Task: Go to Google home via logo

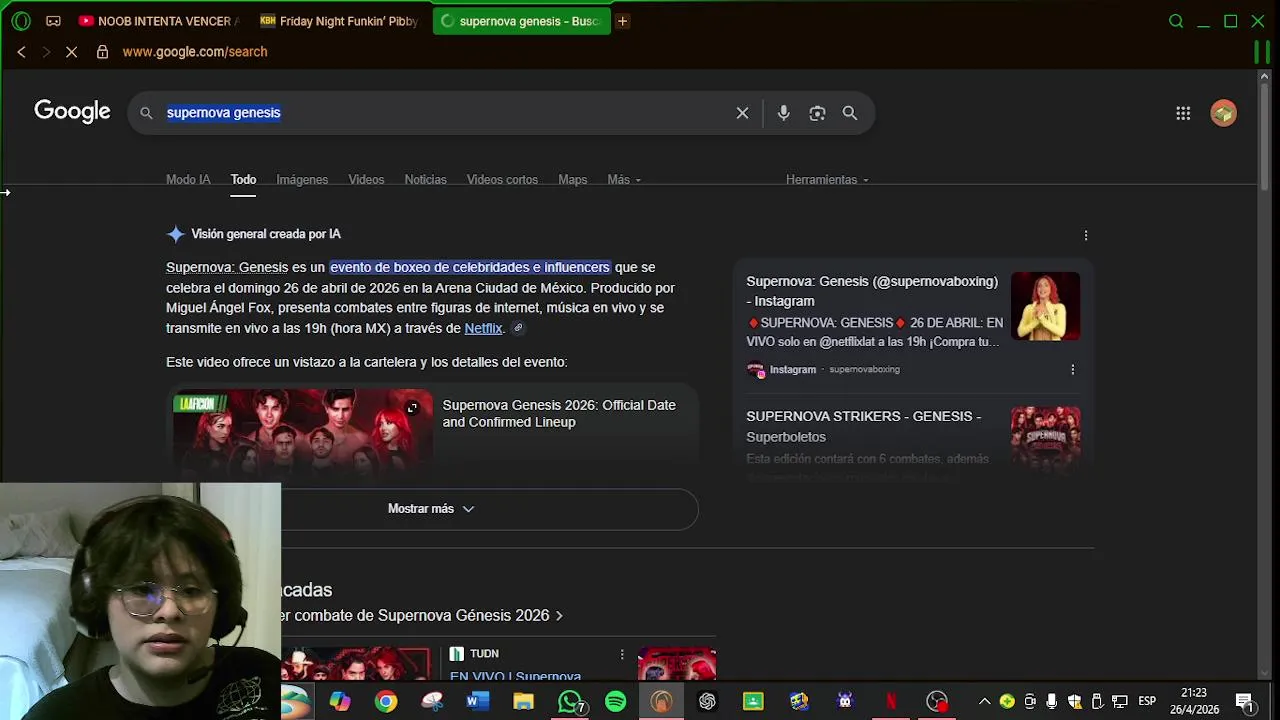Action: 72,111
